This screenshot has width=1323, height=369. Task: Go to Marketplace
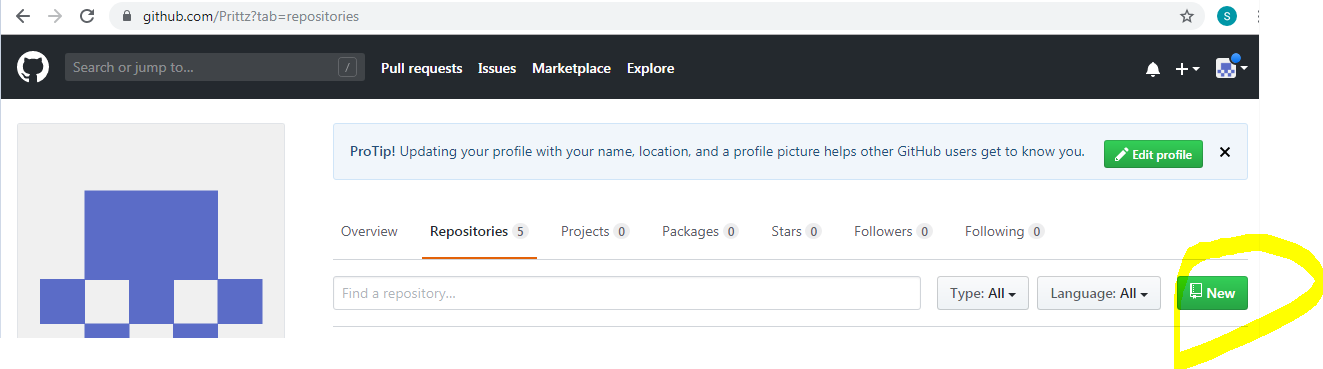click(x=571, y=68)
